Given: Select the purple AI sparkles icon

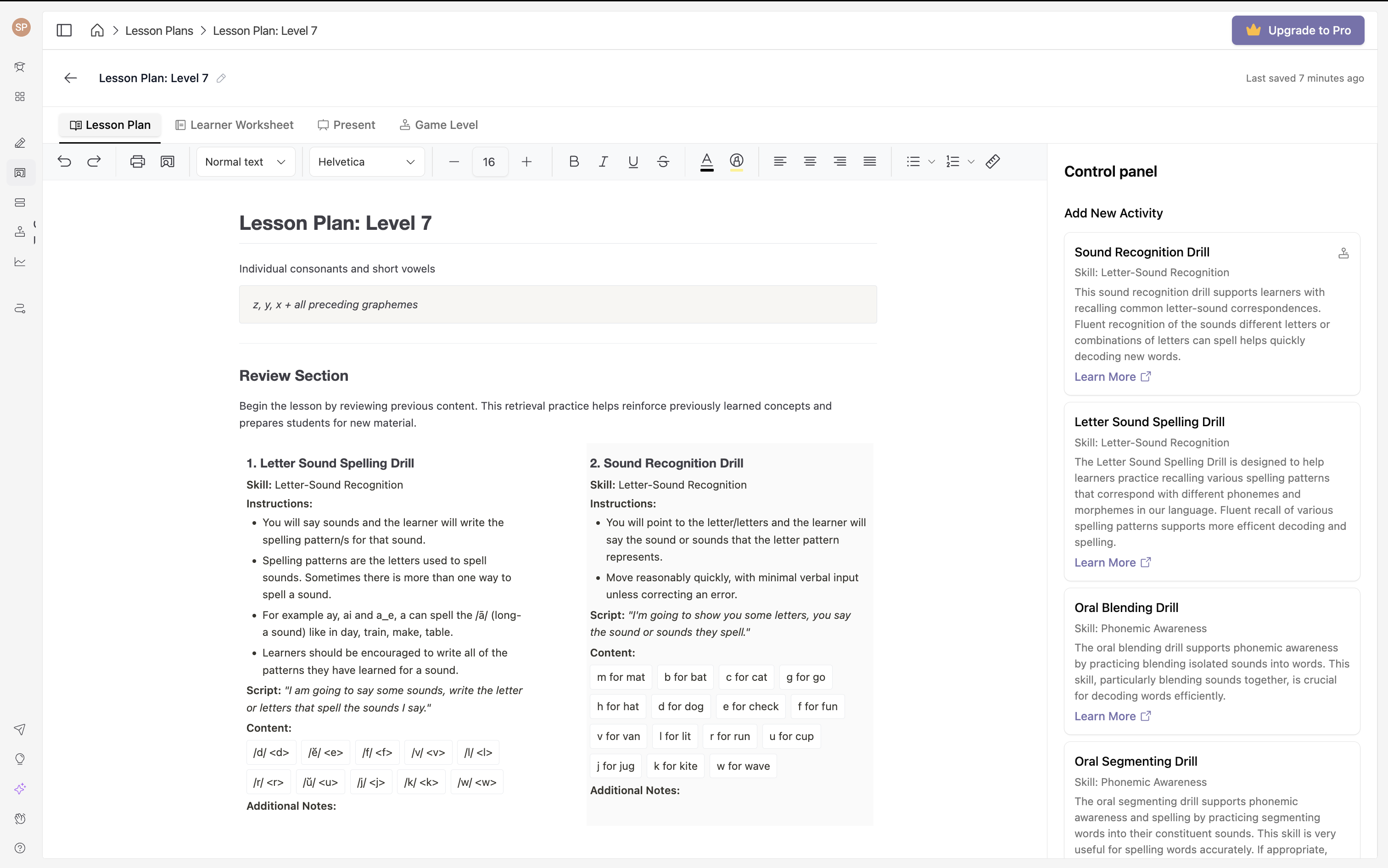Looking at the screenshot, I should click(20, 788).
